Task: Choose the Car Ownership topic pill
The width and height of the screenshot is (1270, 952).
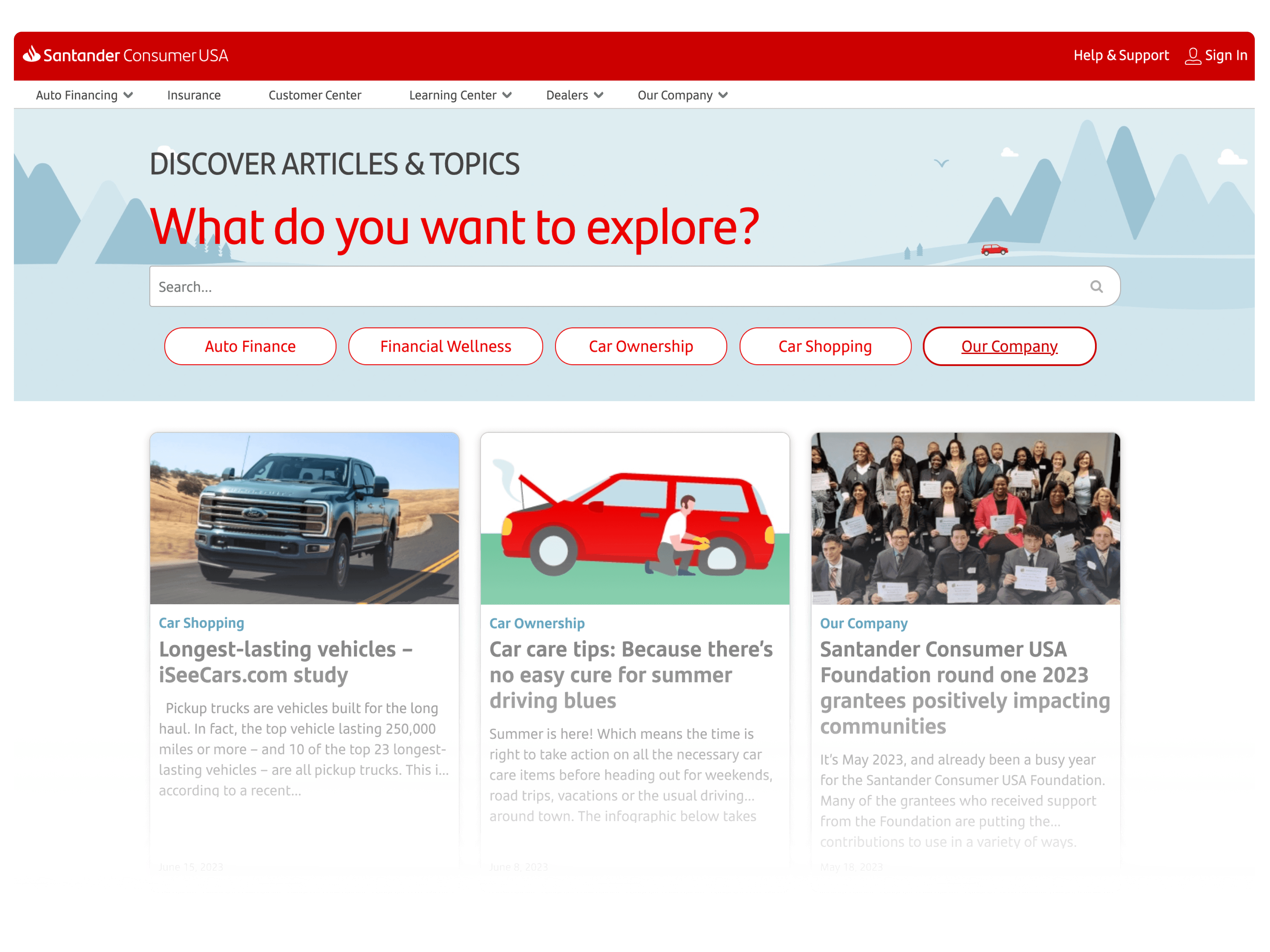Action: click(641, 346)
